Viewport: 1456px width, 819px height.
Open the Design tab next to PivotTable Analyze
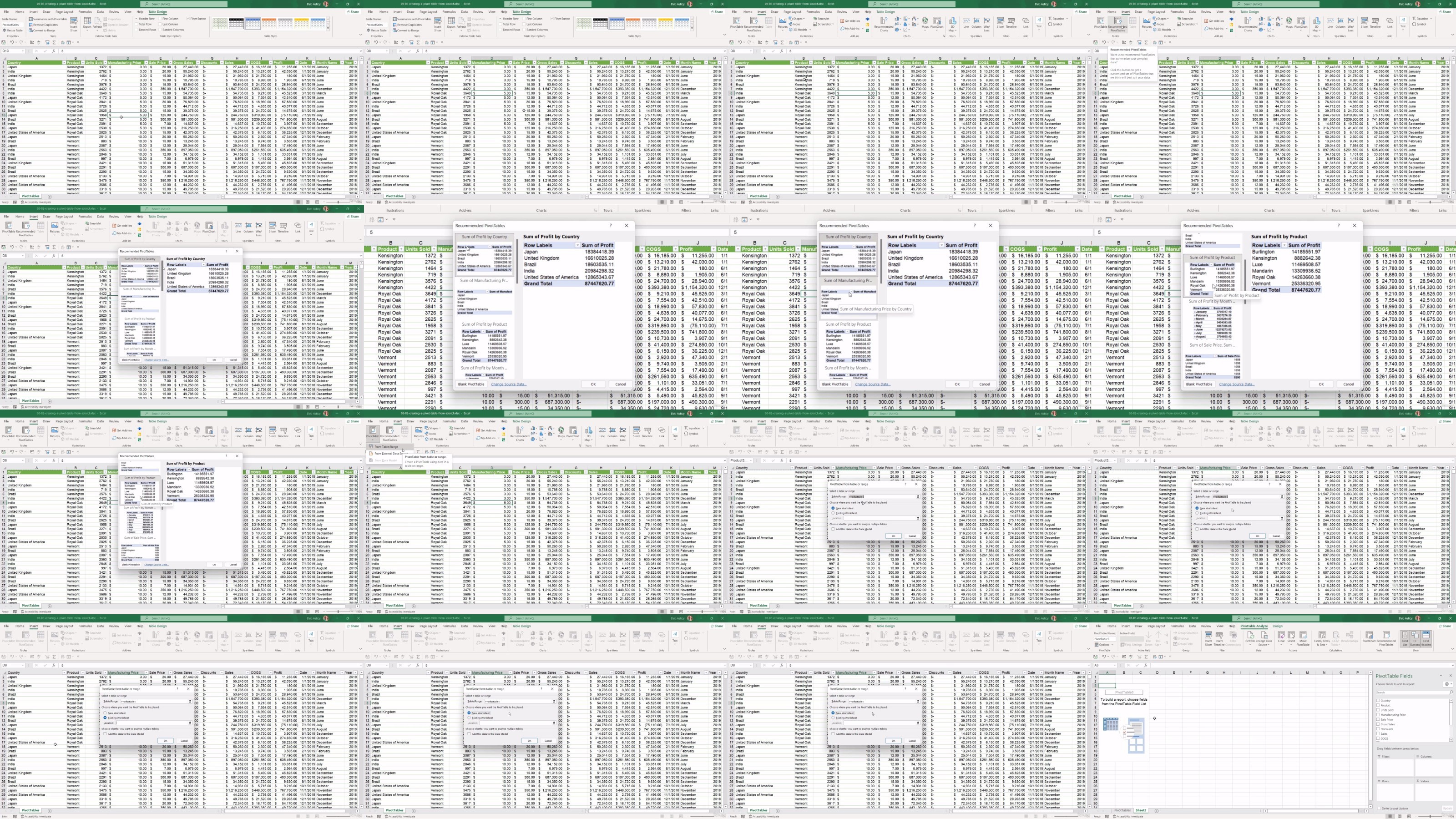pos(1278,626)
